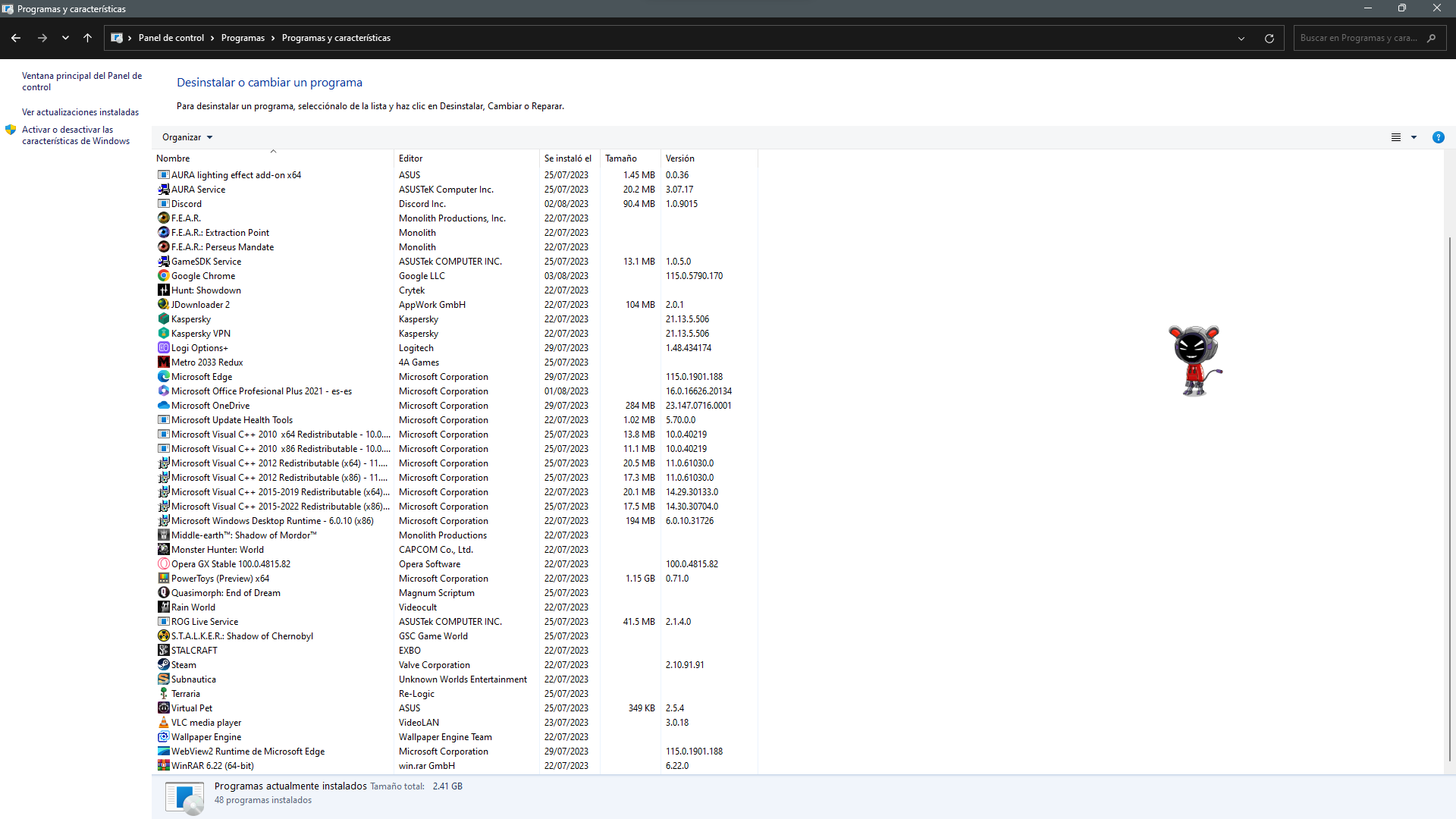Image resolution: width=1456 pixels, height=819 pixels.
Task: Open the Organizar dropdown menu
Action: (187, 137)
